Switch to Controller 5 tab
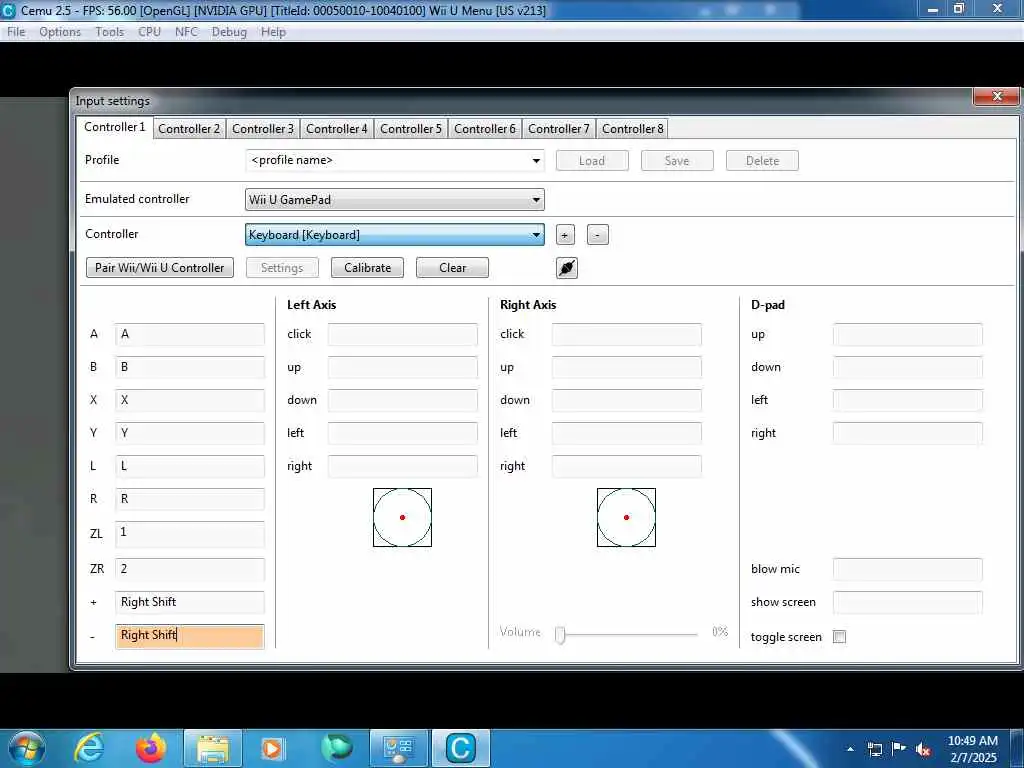1024x768 pixels. tap(411, 129)
